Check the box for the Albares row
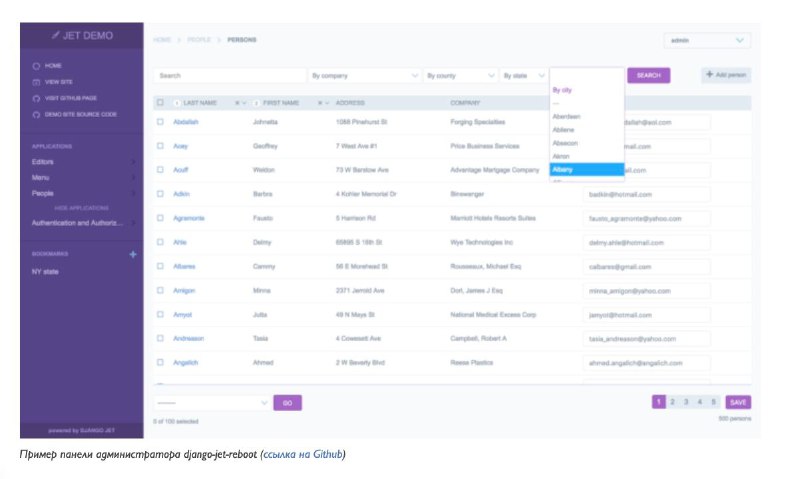800x479 pixels. (x=160, y=266)
